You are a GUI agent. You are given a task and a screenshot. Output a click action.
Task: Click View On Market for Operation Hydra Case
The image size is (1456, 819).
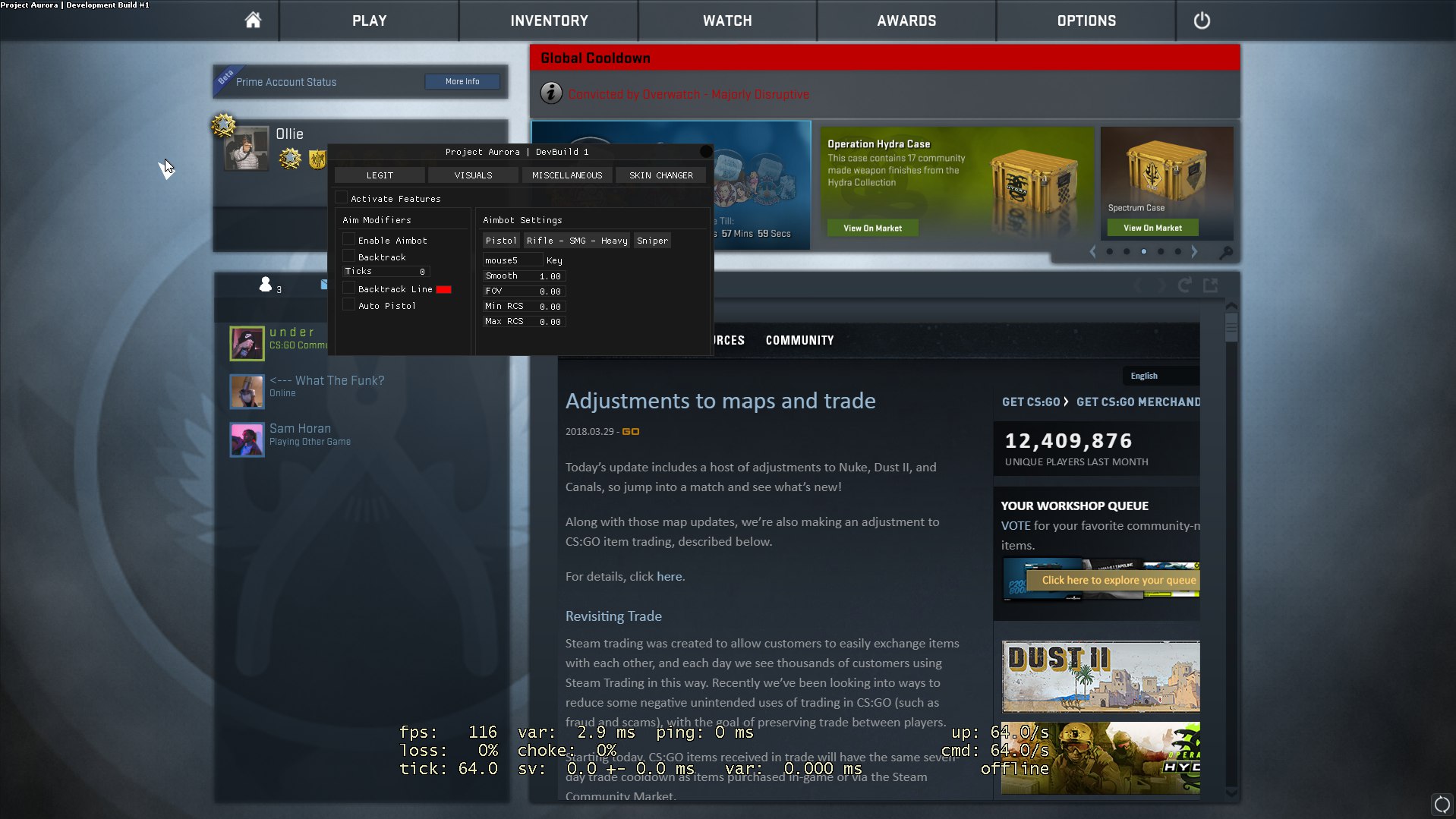coord(873,228)
